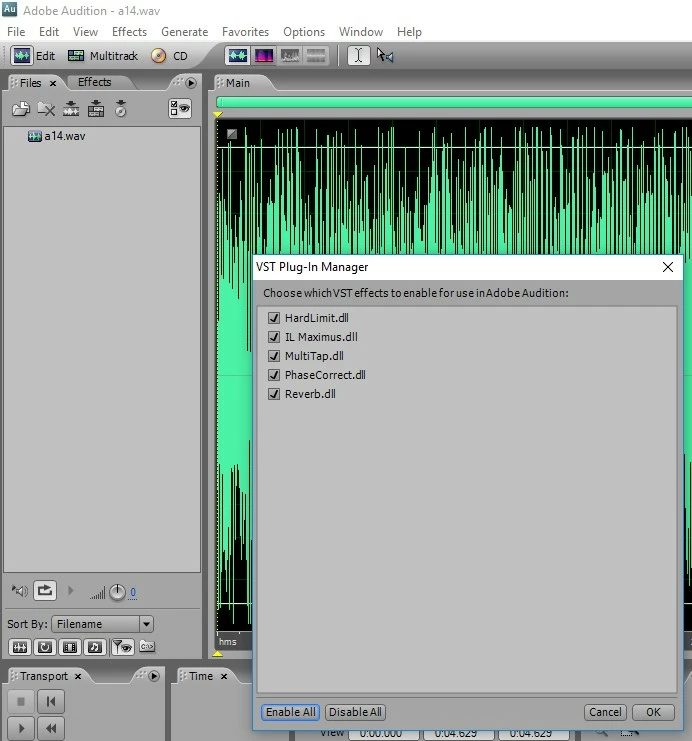Image resolution: width=692 pixels, height=741 pixels.
Task: Open the Generate menu
Action: (184, 32)
